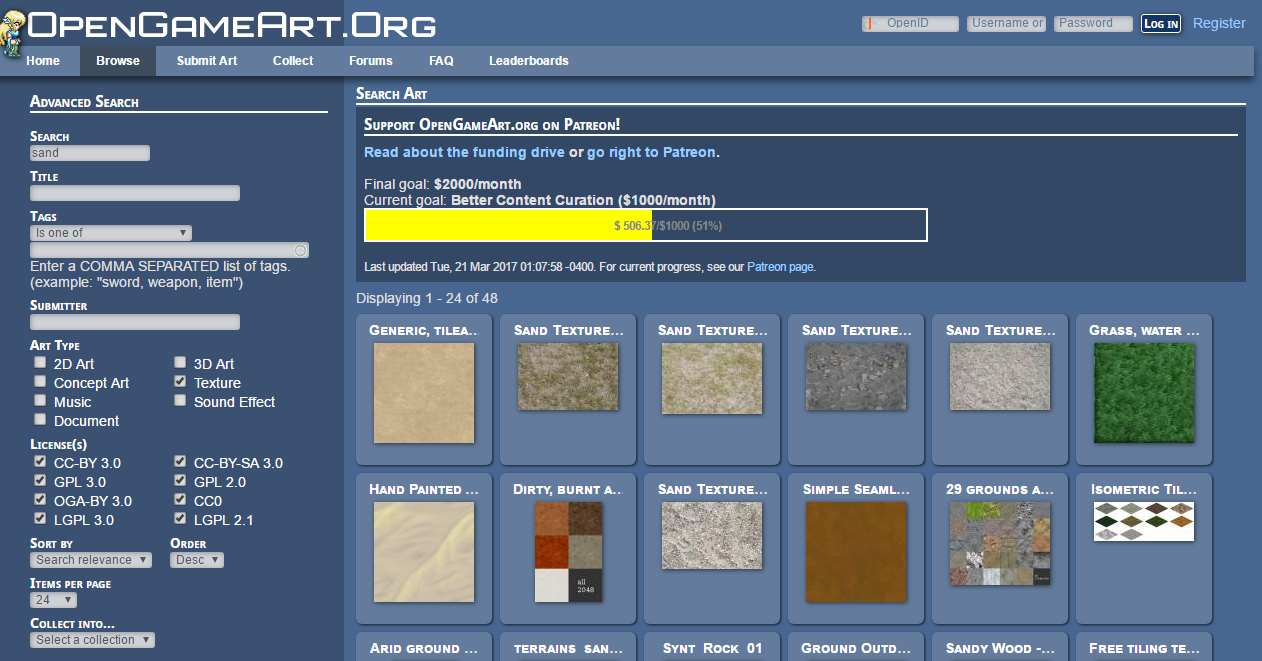Open the Sort by dropdown
The height and width of the screenshot is (661, 1262).
(91, 560)
